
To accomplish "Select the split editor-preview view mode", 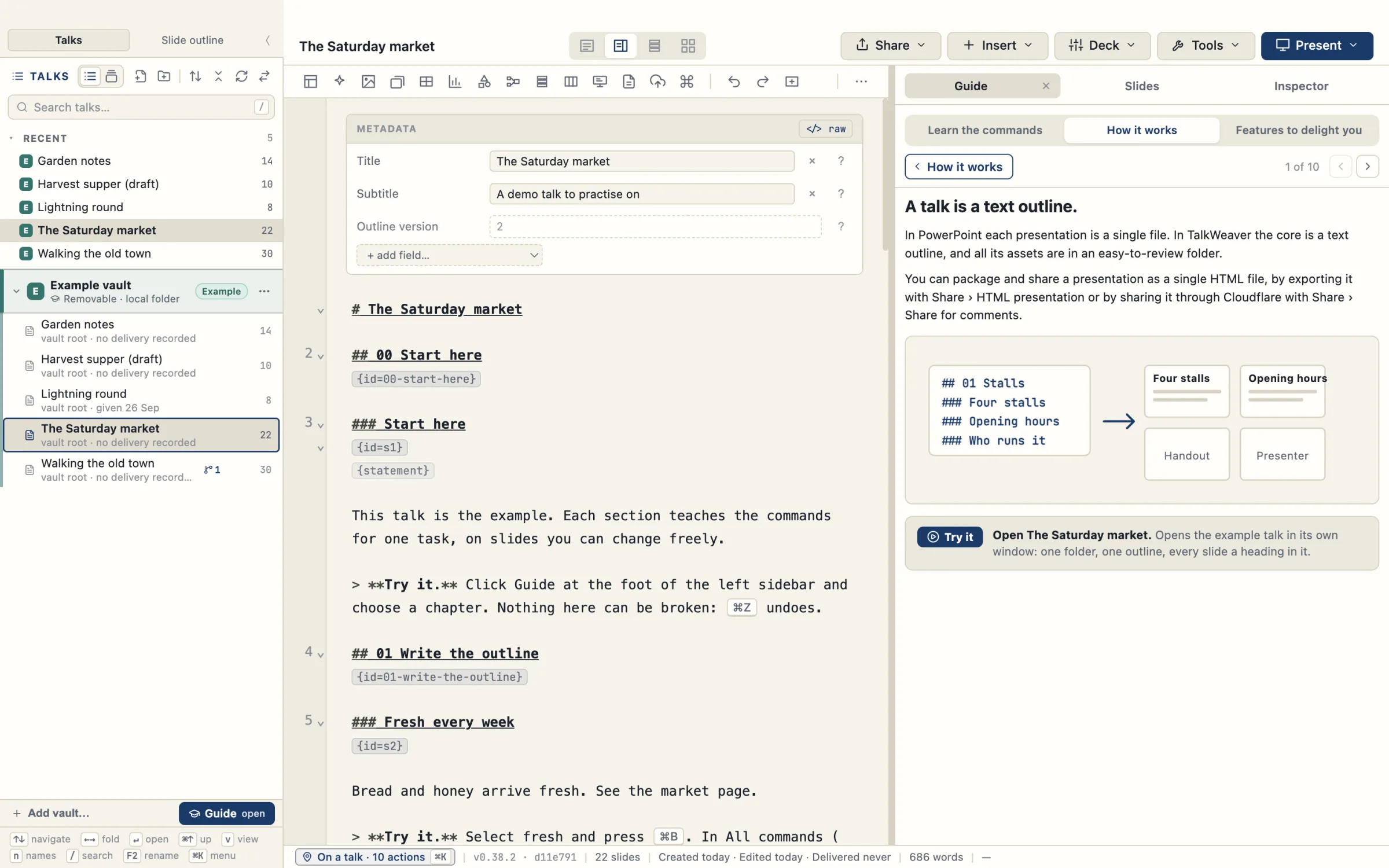I will (x=620, y=46).
